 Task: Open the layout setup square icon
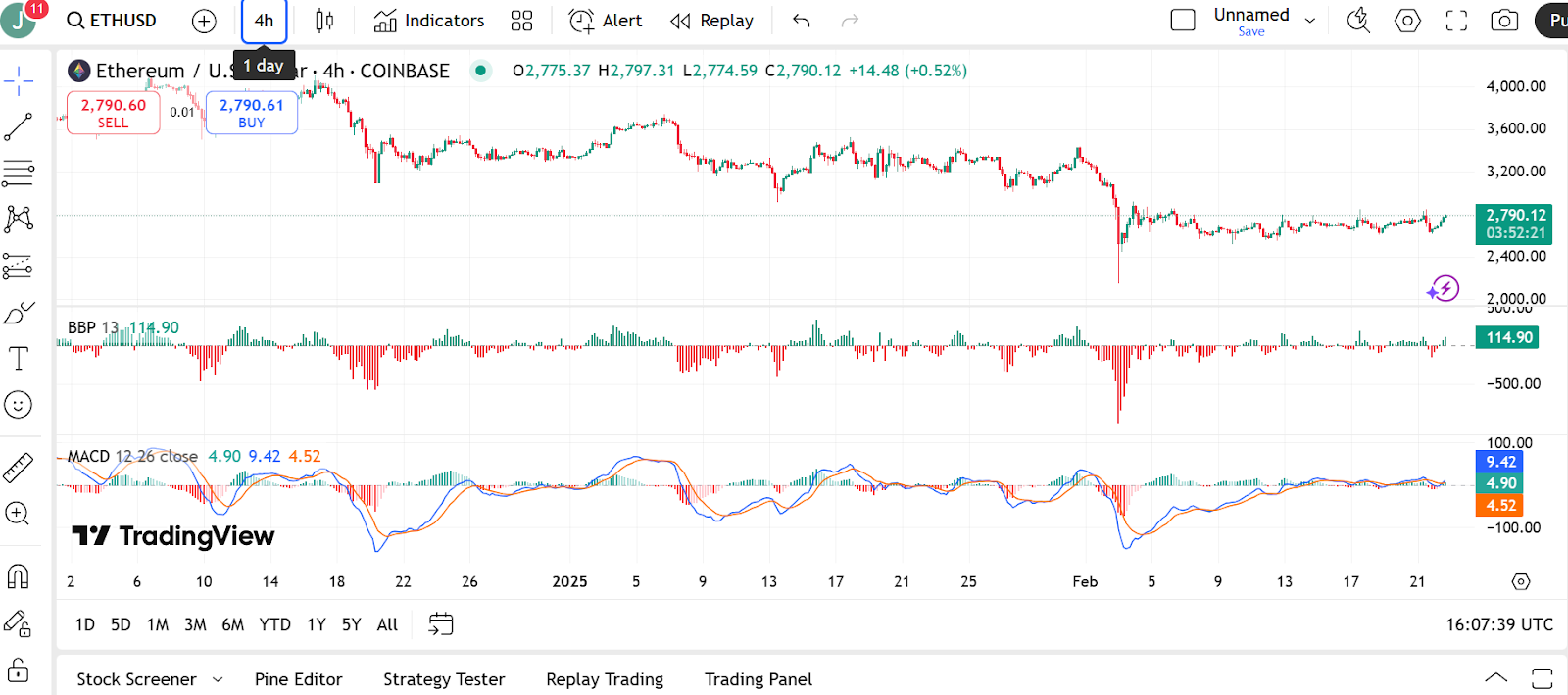point(1183,21)
